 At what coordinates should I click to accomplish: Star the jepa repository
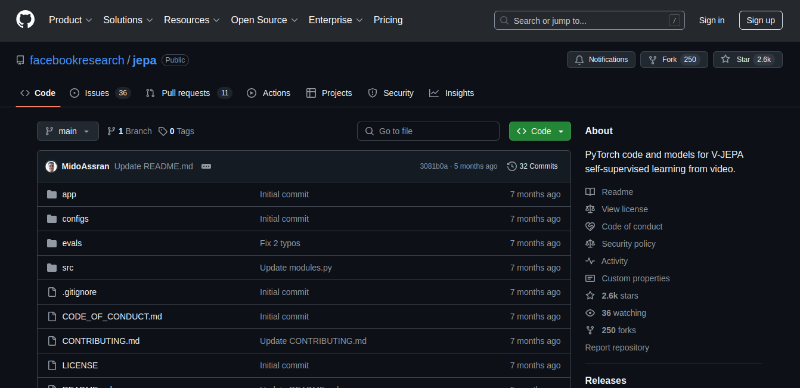tap(747, 60)
